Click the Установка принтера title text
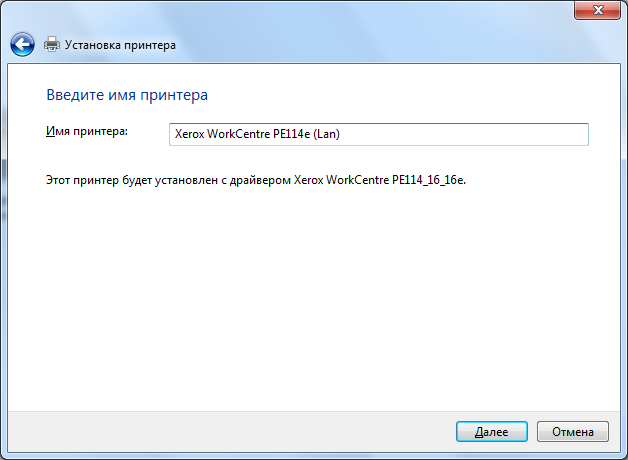628x460 pixels. (120, 45)
